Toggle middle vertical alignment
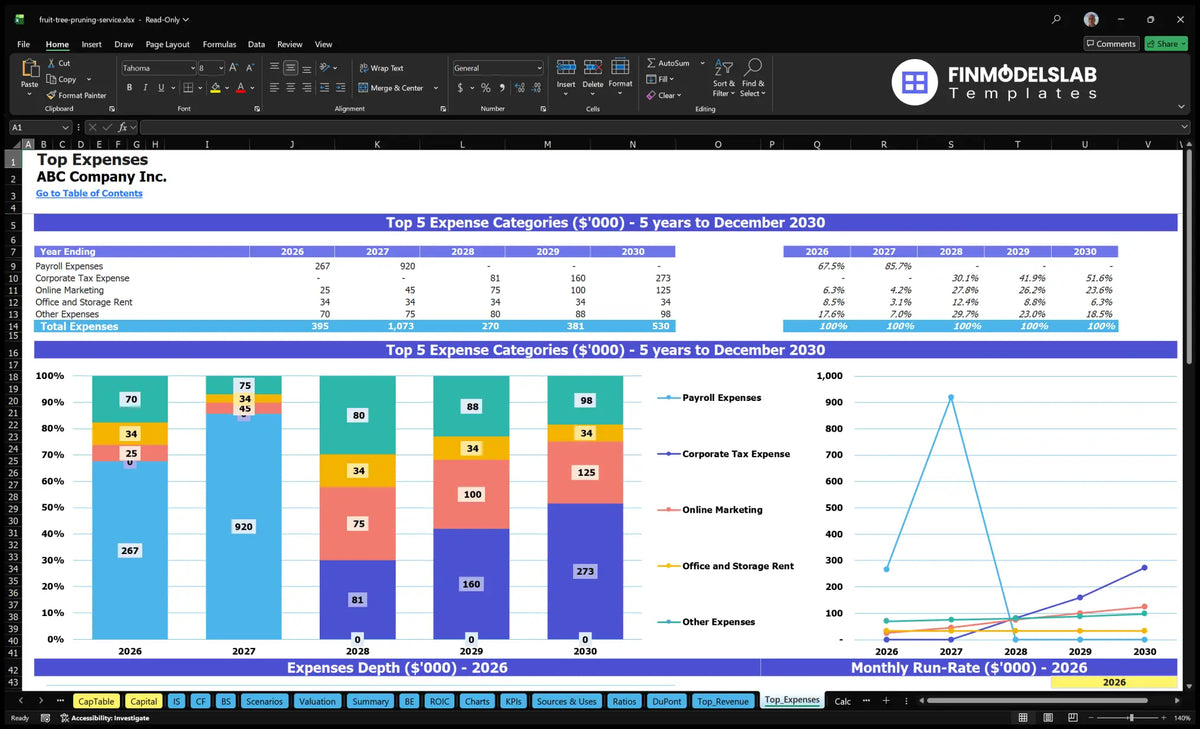 coord(290,68)
